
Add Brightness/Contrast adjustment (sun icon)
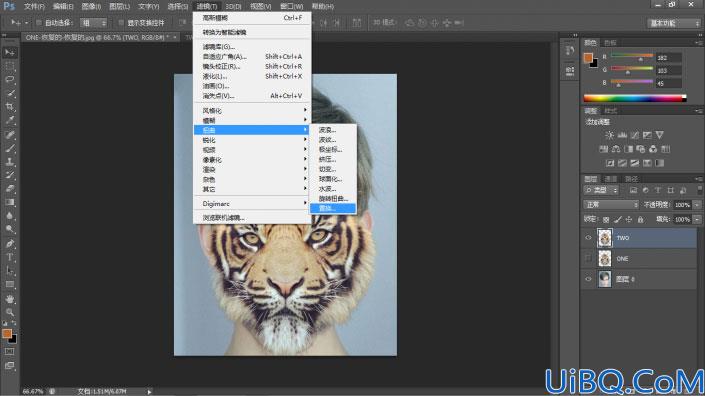609,135
